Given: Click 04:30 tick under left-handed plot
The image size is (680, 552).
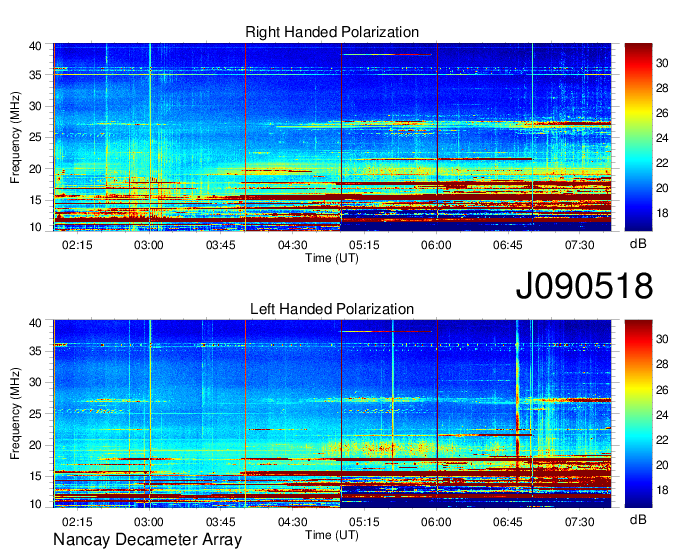Looking at the screenshot, I should pyautogui.click(x=293, y=522).
